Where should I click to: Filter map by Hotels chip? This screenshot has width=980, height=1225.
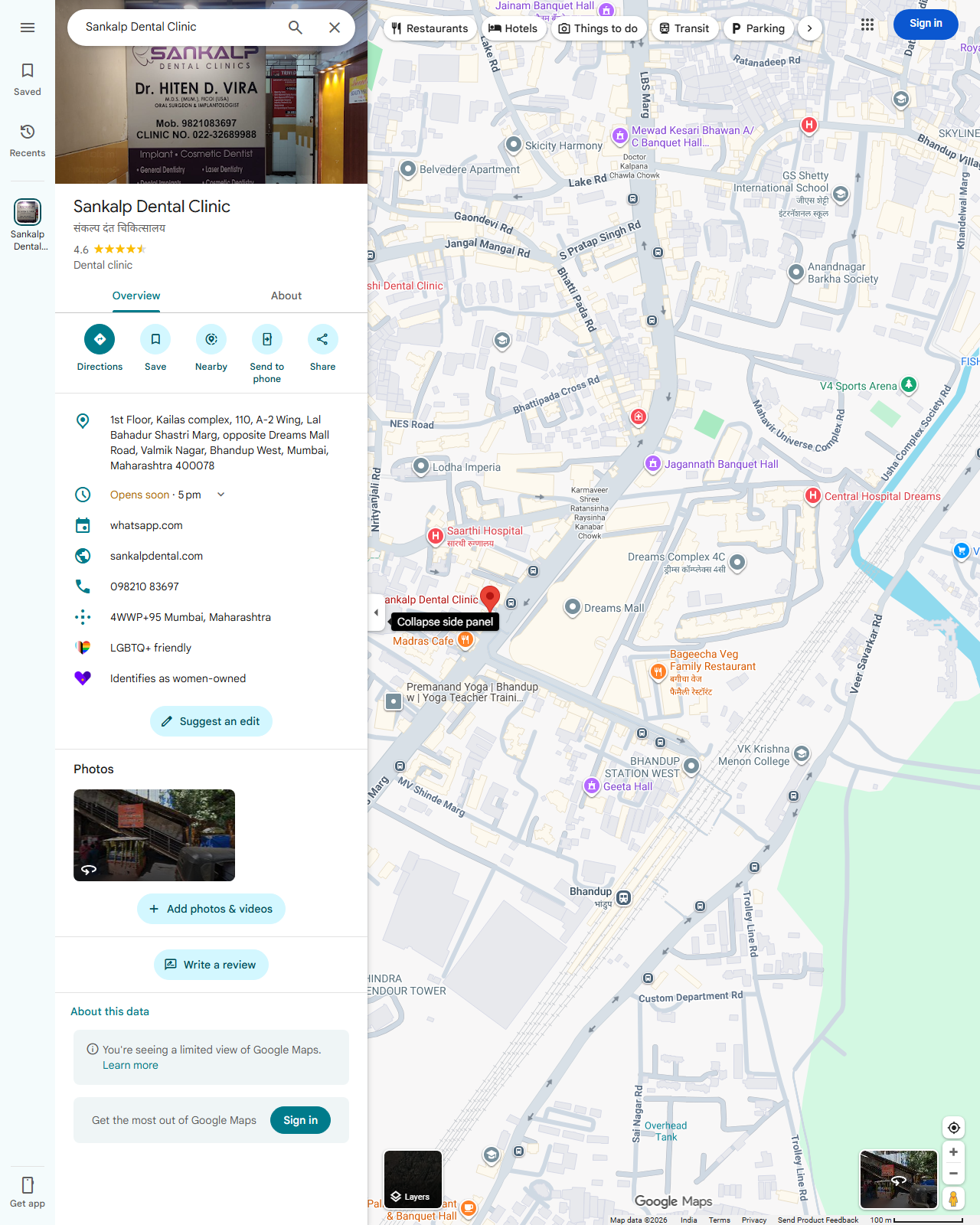pyautogui.click(x=513, y=28)
